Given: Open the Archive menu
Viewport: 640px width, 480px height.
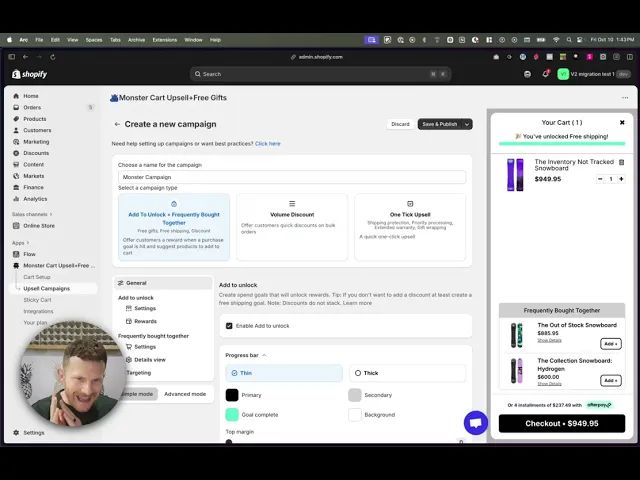Looking at the screenshot, I should [x=136, y=40].
